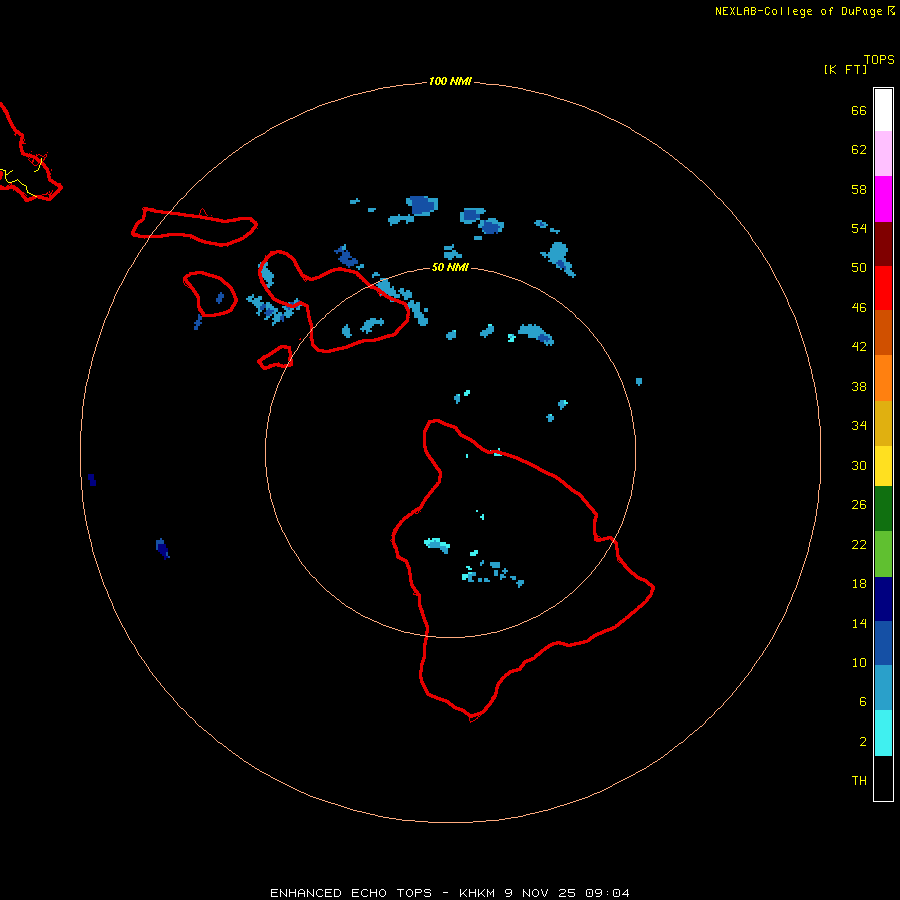Viewport: 900px width, 900px height.
Task: Click the 58 legend value
Action: click(x=859, y=189)
